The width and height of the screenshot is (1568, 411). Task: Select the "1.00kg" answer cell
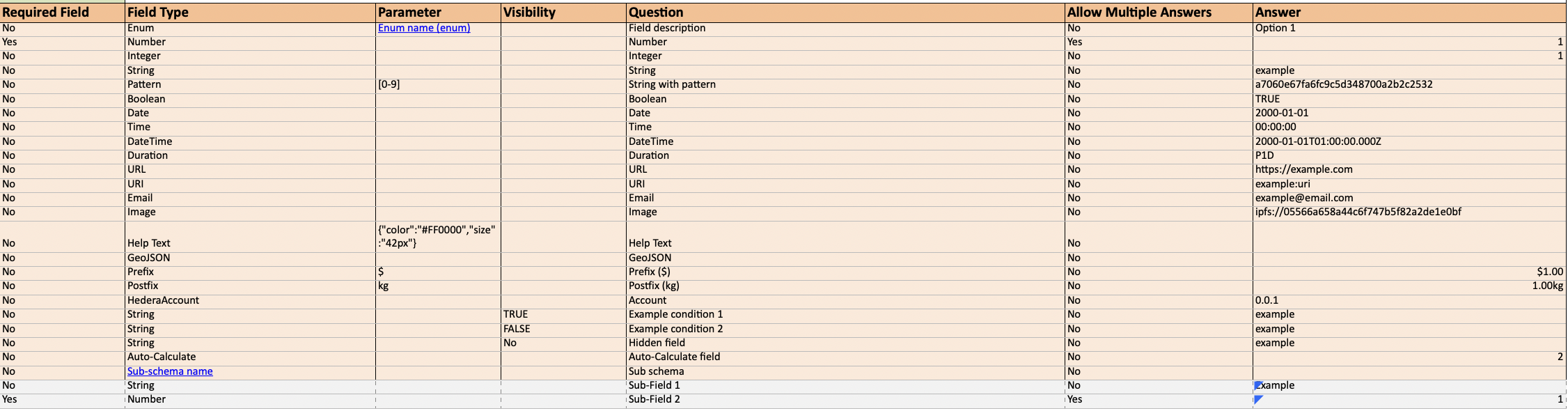click(1547, 286)
